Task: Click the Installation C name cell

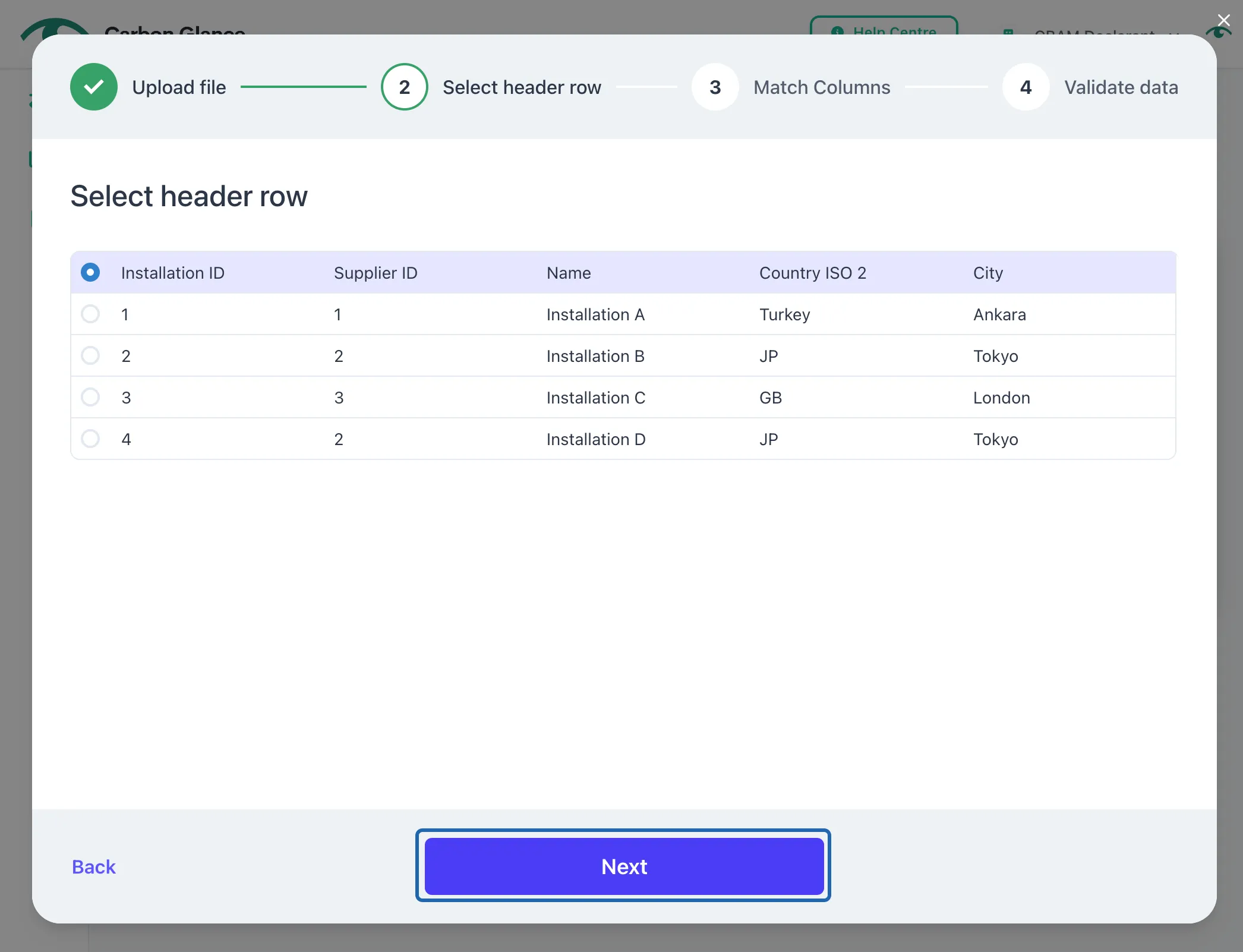Action: tap(596, 398)
